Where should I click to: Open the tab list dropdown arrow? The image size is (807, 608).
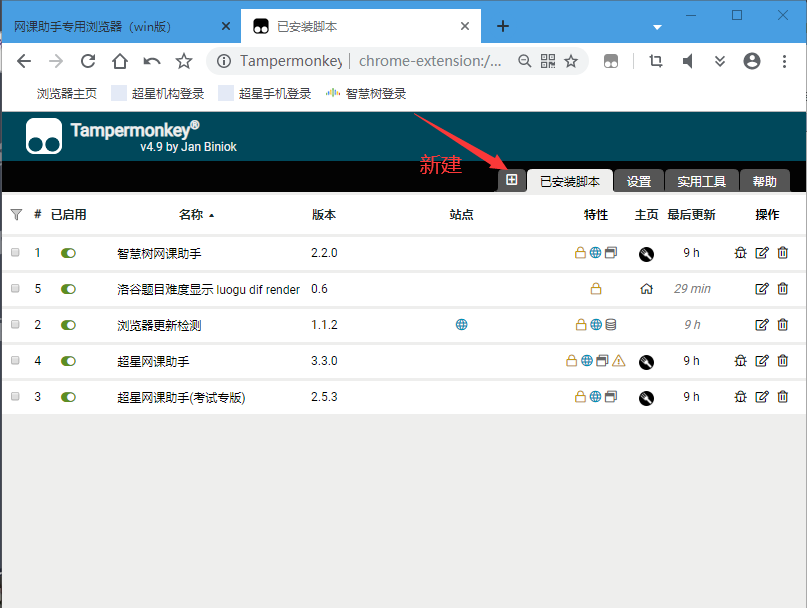657,27
